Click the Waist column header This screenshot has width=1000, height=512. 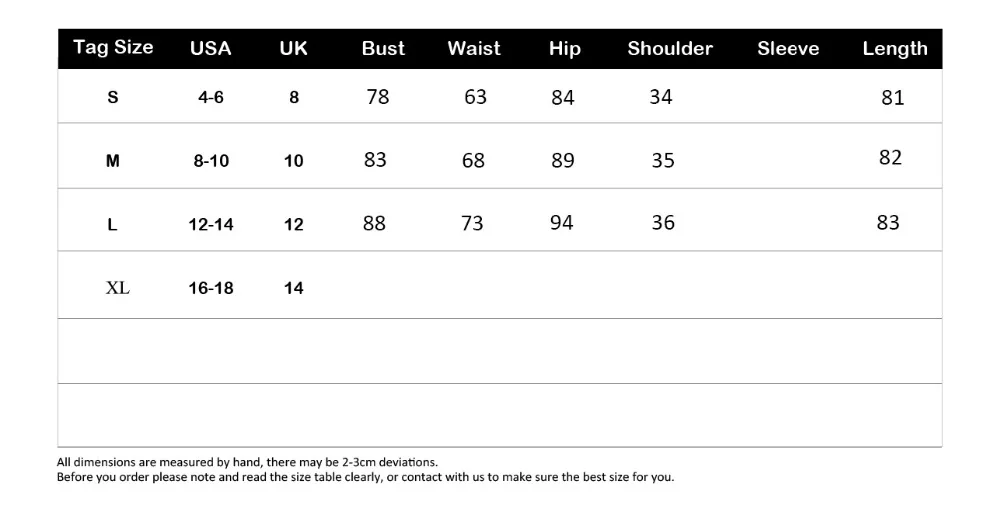(x=474, y=48)
